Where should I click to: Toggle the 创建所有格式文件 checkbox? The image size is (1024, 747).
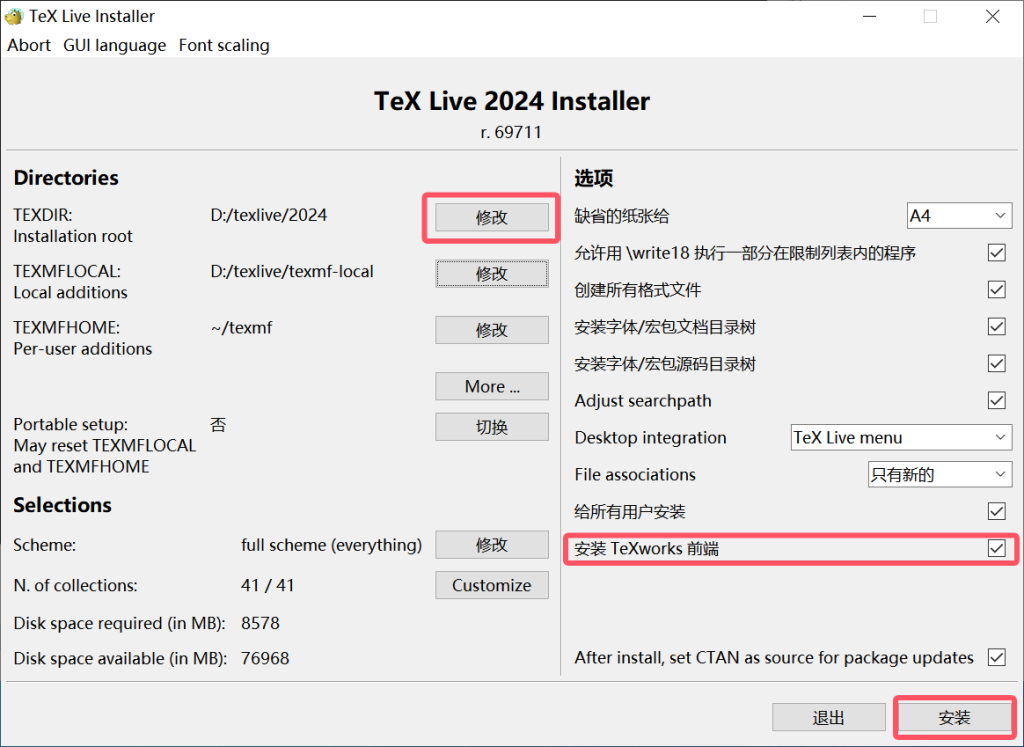(997, 289)
